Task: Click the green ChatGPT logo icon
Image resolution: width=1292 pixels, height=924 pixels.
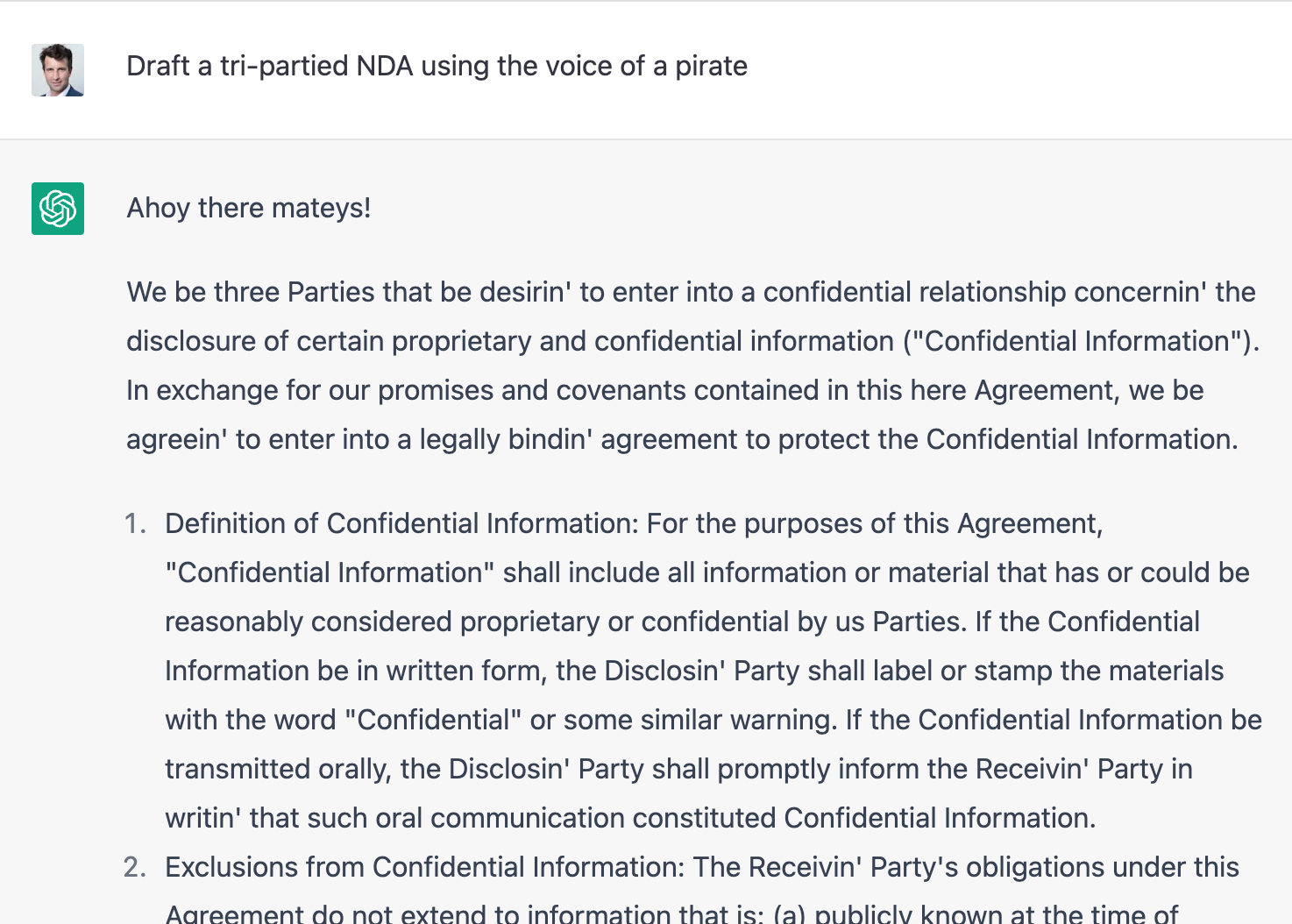Action: click(x=58, y=209)
